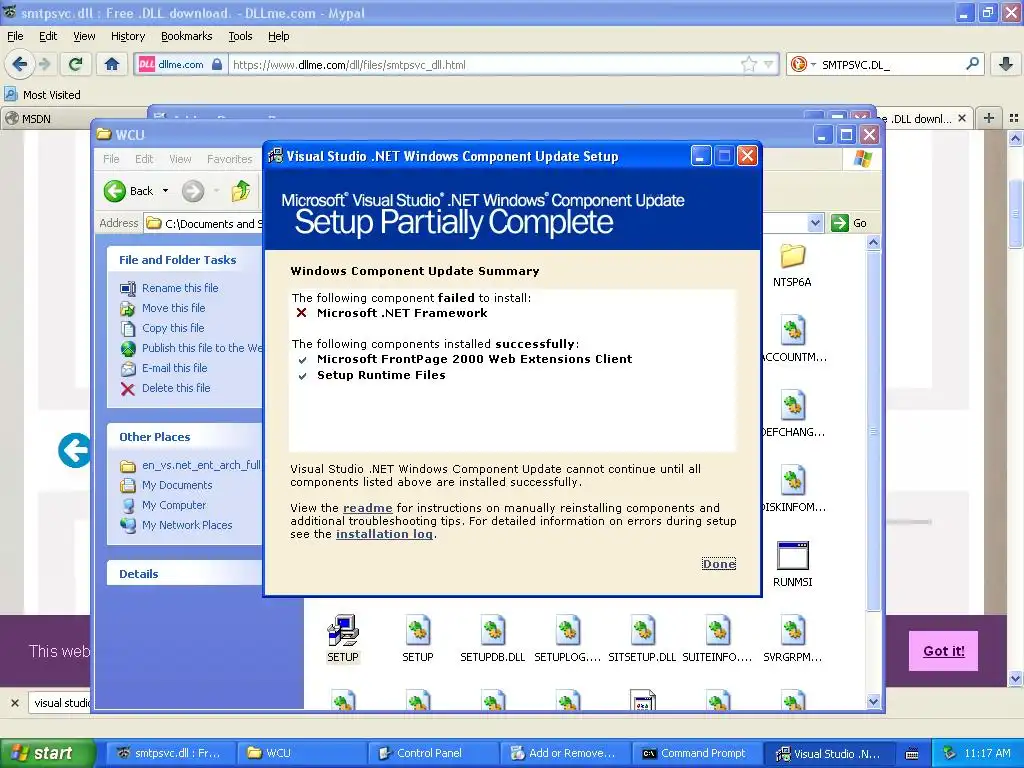The width and height of the screenshot is (1024, 768).
Task: Open the installation log link
Action: click(x=384, y=534)
